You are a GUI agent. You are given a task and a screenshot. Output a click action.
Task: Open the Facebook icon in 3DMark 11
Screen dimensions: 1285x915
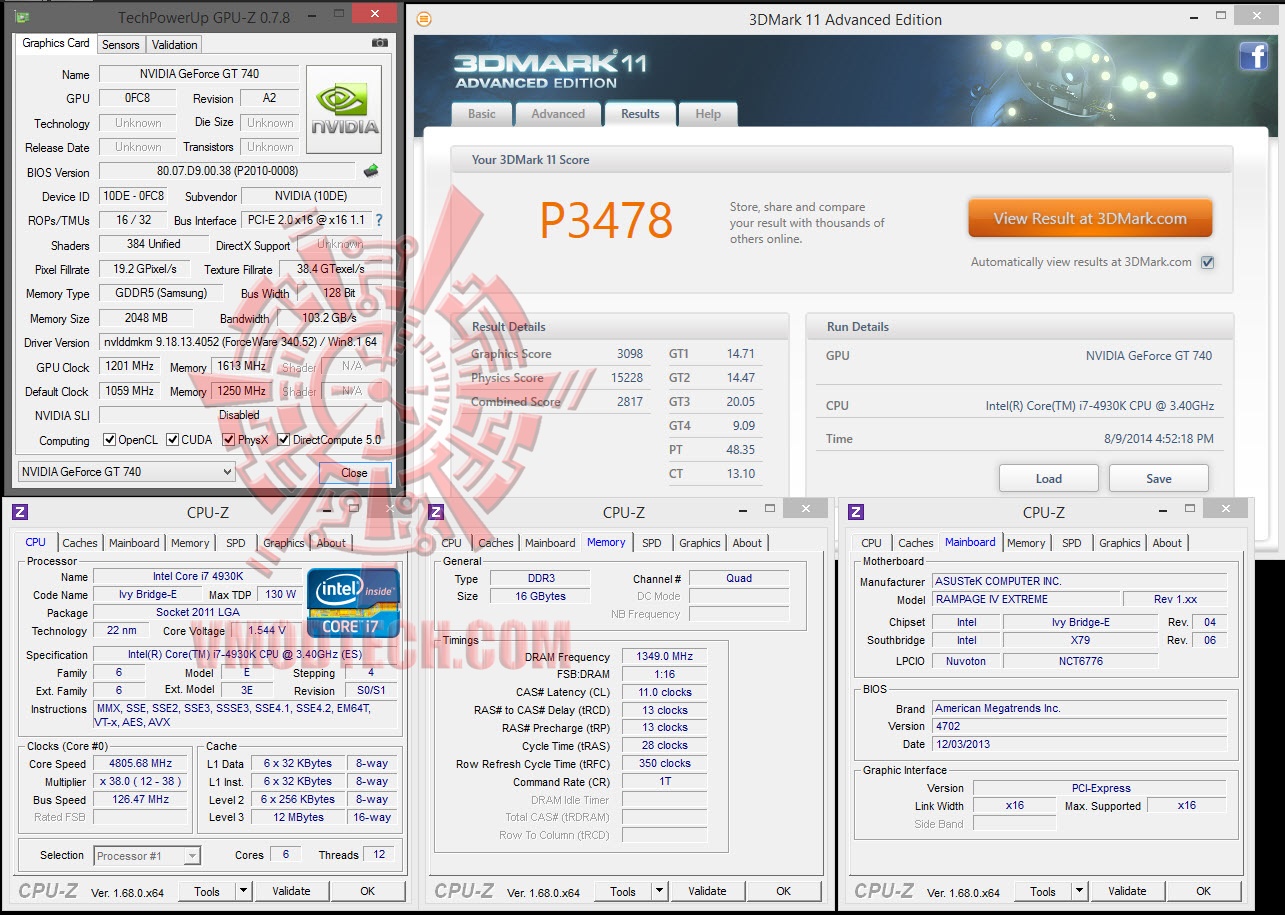tap(1254, 56)
